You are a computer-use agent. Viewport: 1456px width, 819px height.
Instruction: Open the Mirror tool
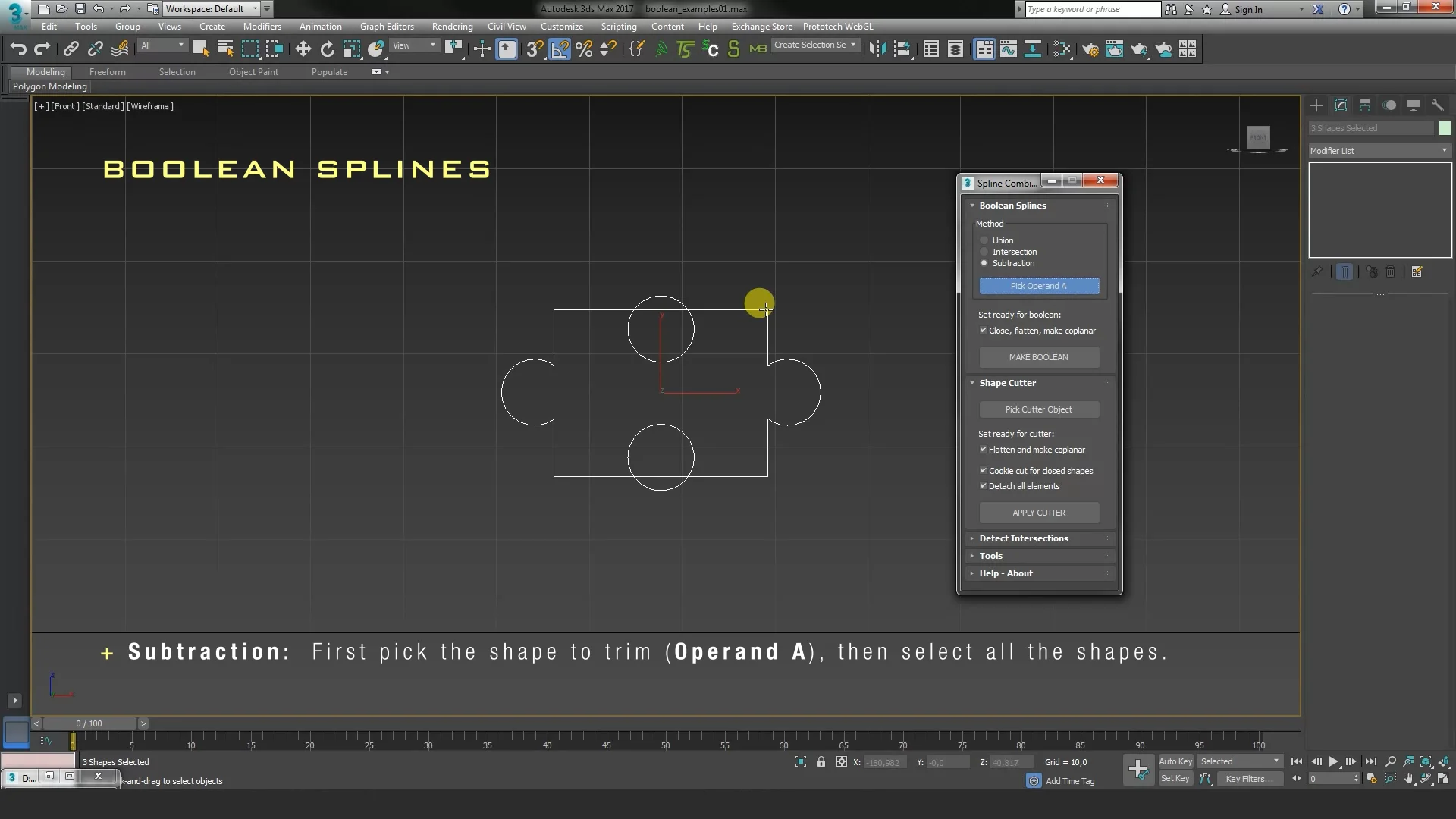[877, 49]
